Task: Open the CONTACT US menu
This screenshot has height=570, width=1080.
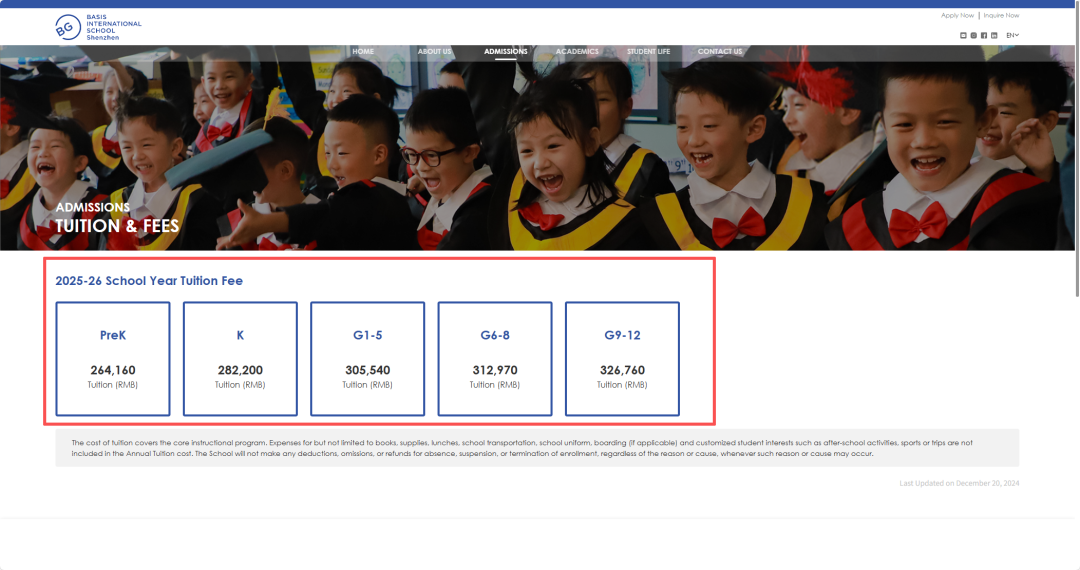Action: coord(720,51)
